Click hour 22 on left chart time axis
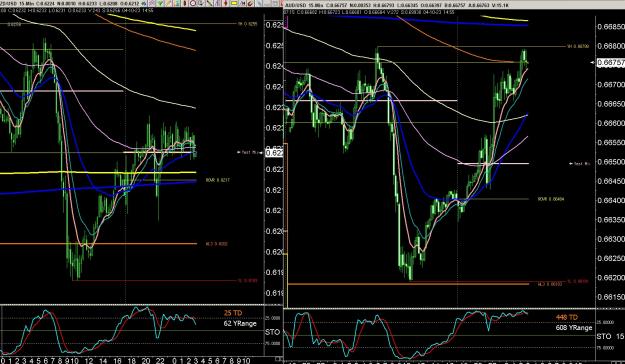This screenshot has height=364, width=625. (160, 361)
